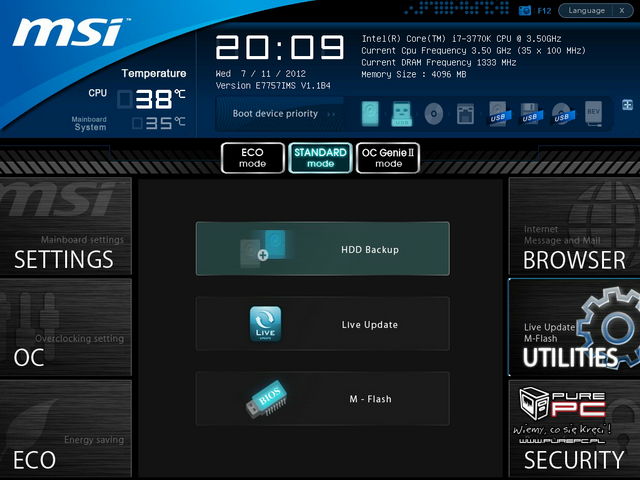Select the floppy drive boot device icon
This screenshot has width=640, height=480.
click(x=465, y=114)
